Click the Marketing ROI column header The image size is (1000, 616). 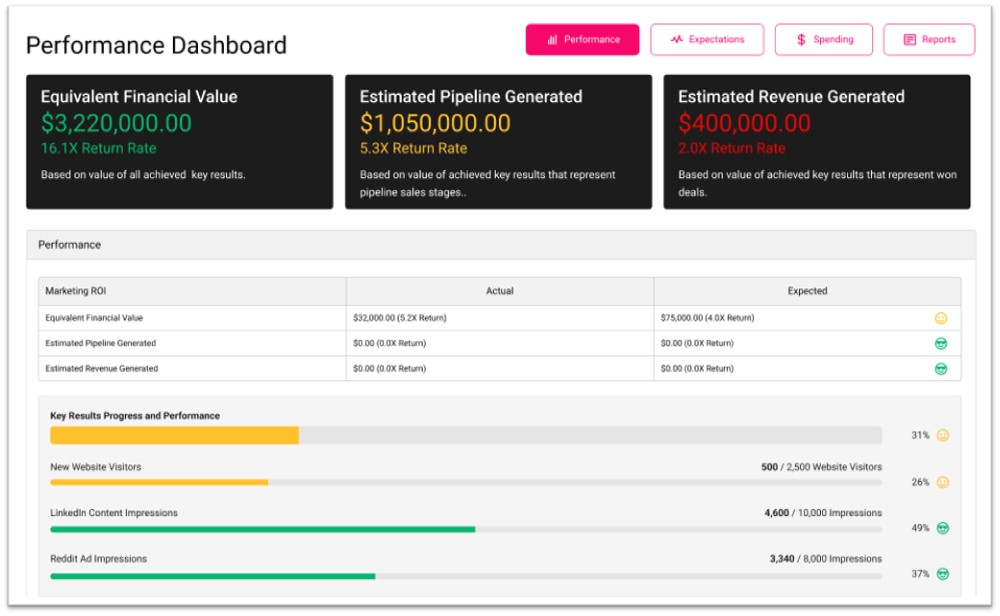coord(76,291)
